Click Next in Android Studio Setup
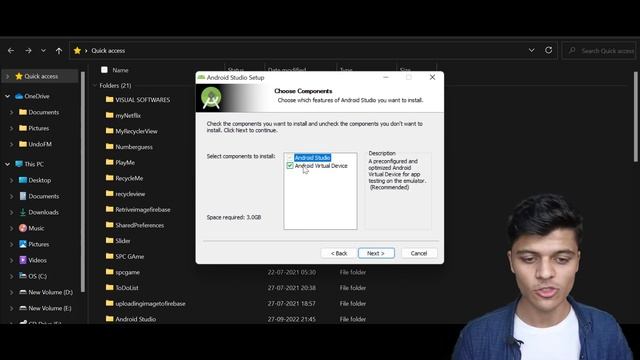Screen dimensions: 640x360 (376, 253)
